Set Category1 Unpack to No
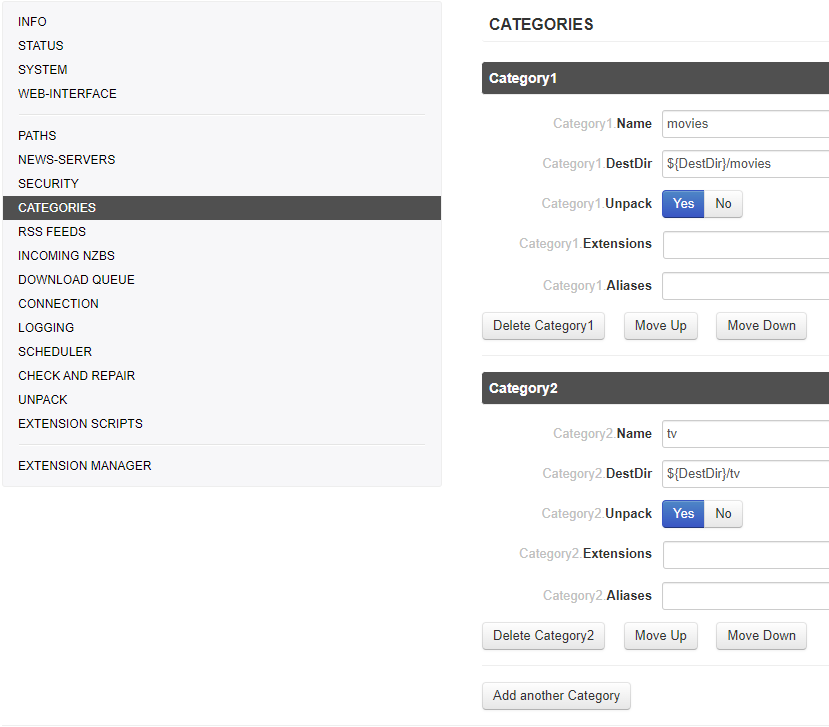Viewport: 829px width, 727px height. (x=723, y=204)
